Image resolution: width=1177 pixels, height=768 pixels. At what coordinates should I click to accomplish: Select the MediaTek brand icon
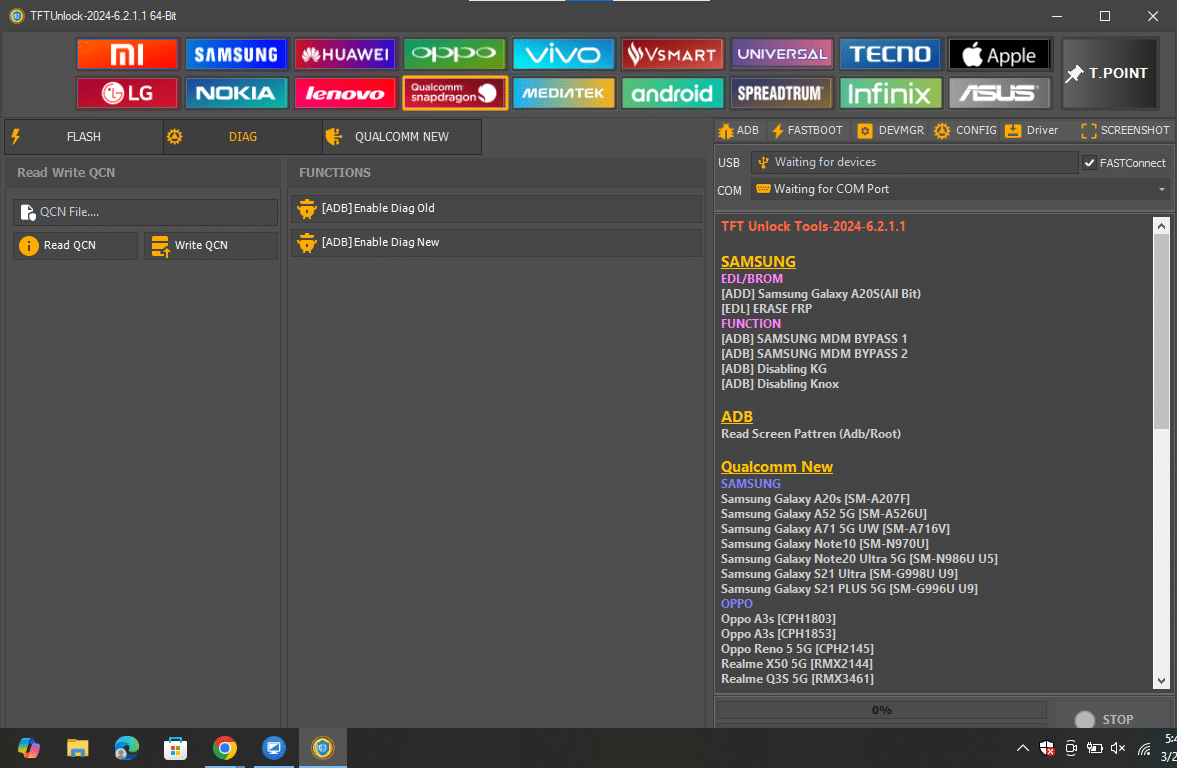tap(563, 93)
